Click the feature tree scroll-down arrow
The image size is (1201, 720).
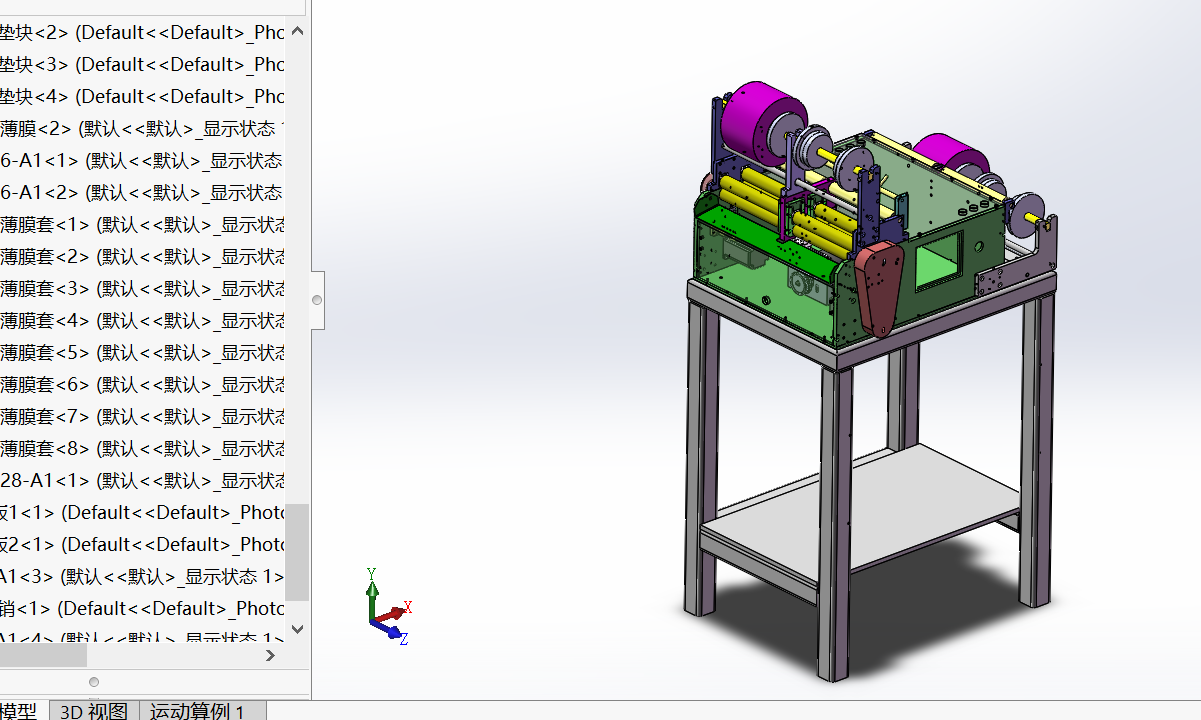pos(297,629)
